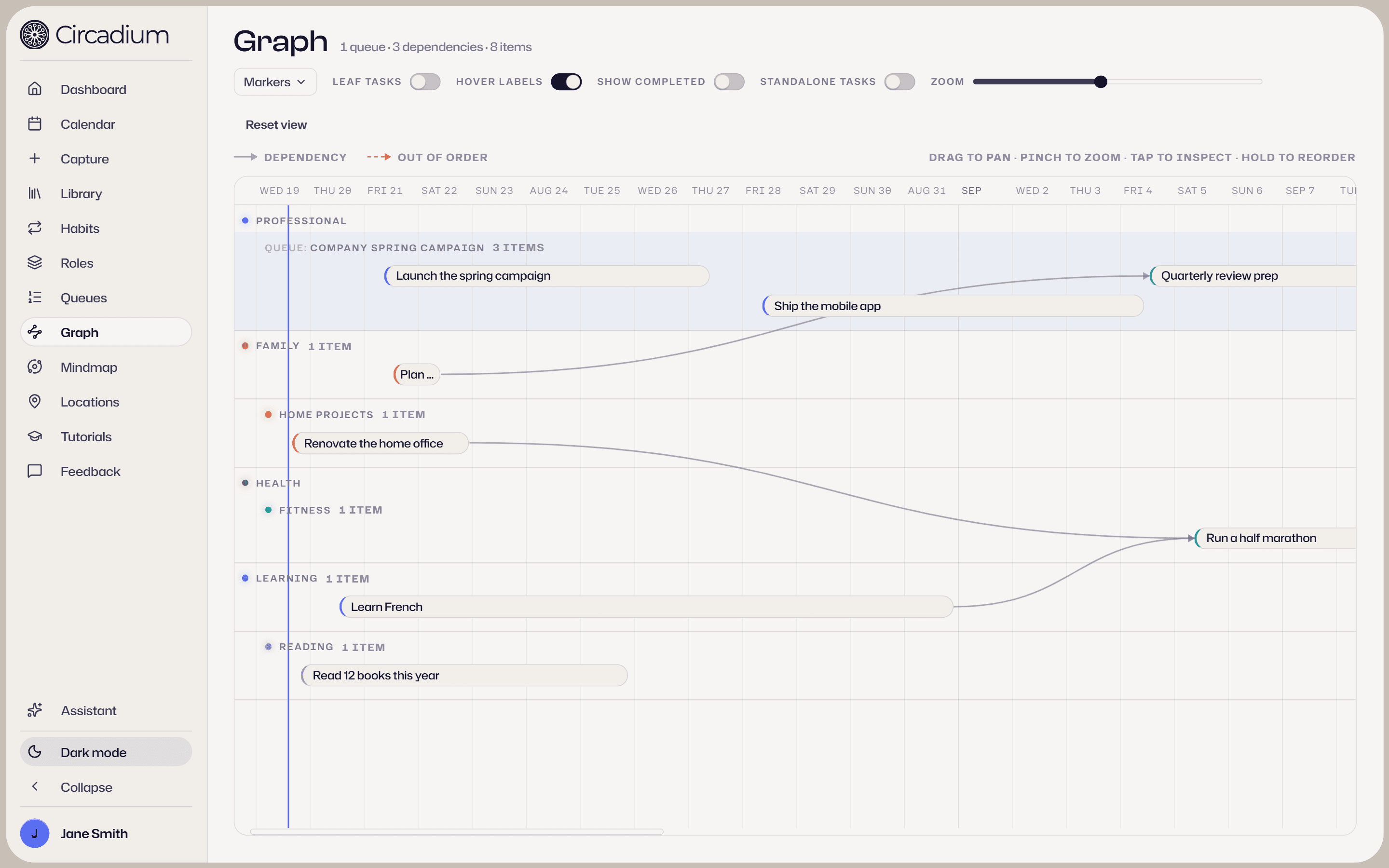Click the Dark mode moon icon
1389x868 pixels.
click(35, 752)
